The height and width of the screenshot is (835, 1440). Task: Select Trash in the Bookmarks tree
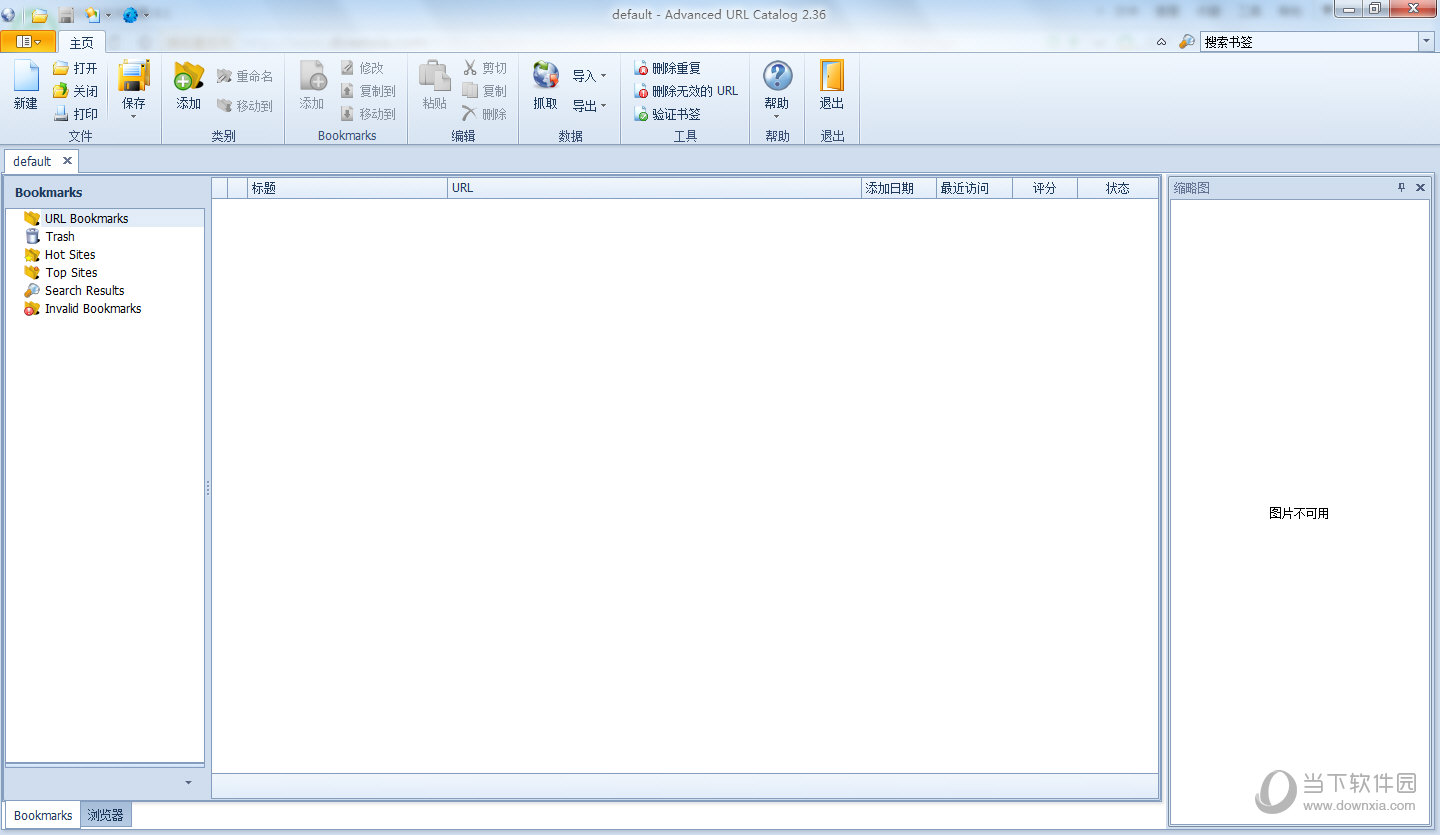60,236
